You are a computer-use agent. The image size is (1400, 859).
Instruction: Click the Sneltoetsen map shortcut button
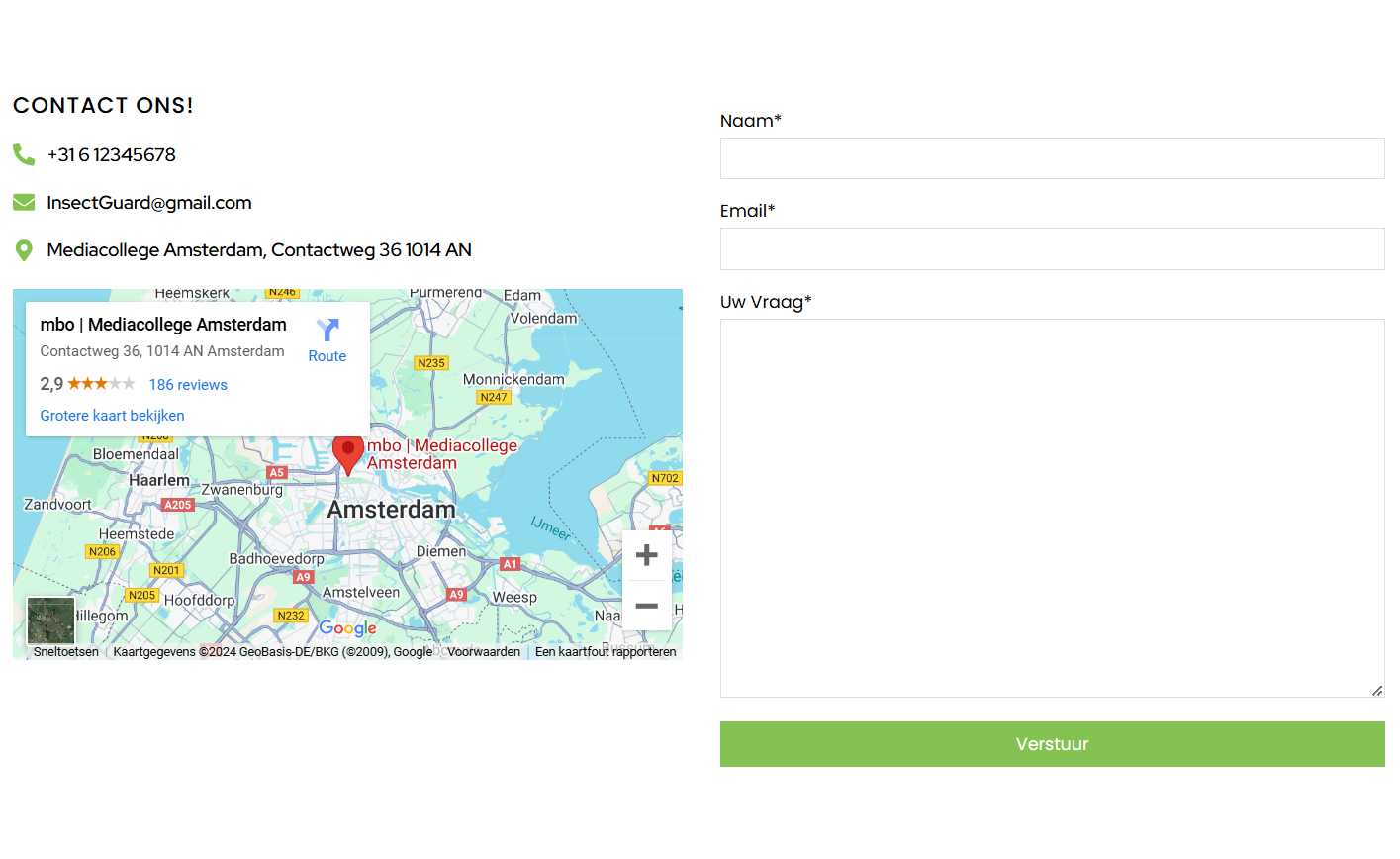tap(66, 652)
